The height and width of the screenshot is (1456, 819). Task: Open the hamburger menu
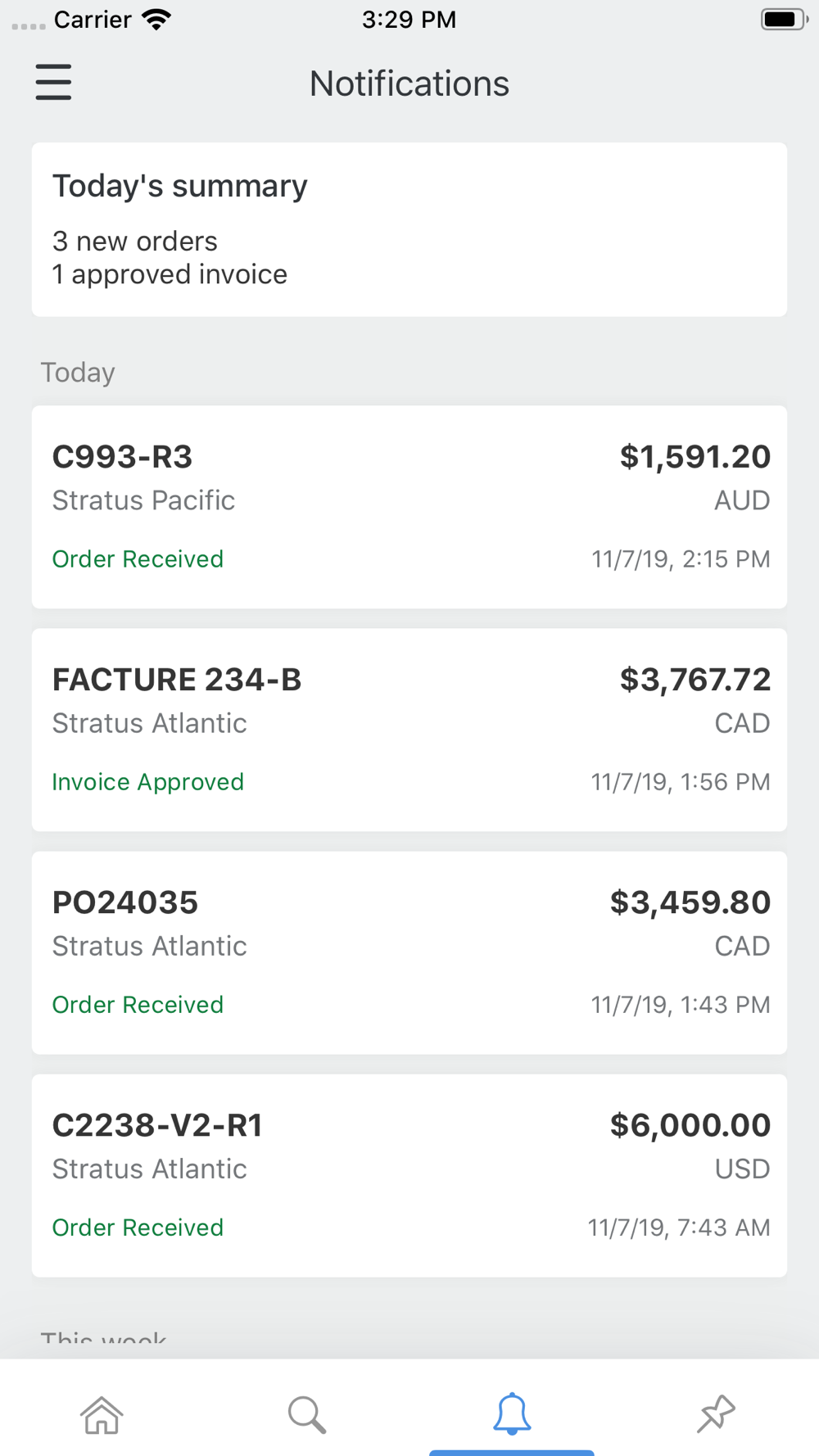(x=53, y=83)
